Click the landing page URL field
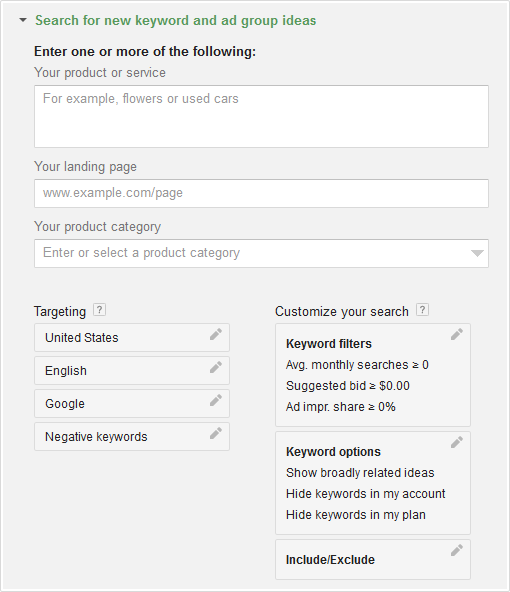 point(261,193)
